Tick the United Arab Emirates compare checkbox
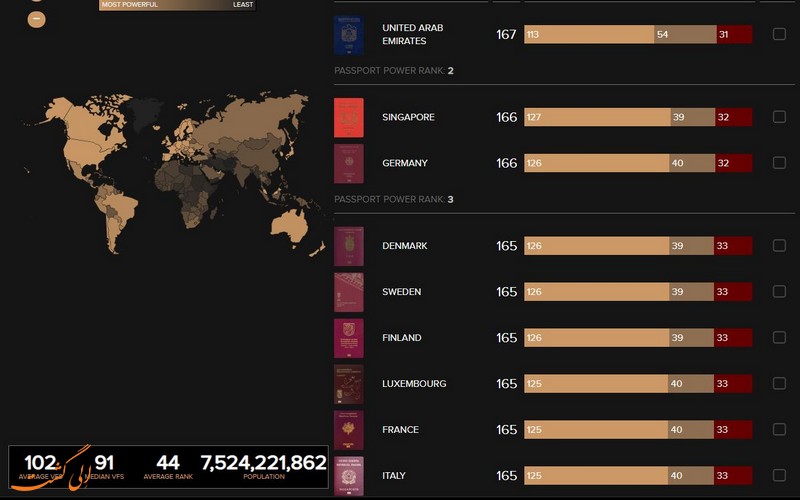The width and height of the screenshot is (800, 500). (x=779, y=34)
